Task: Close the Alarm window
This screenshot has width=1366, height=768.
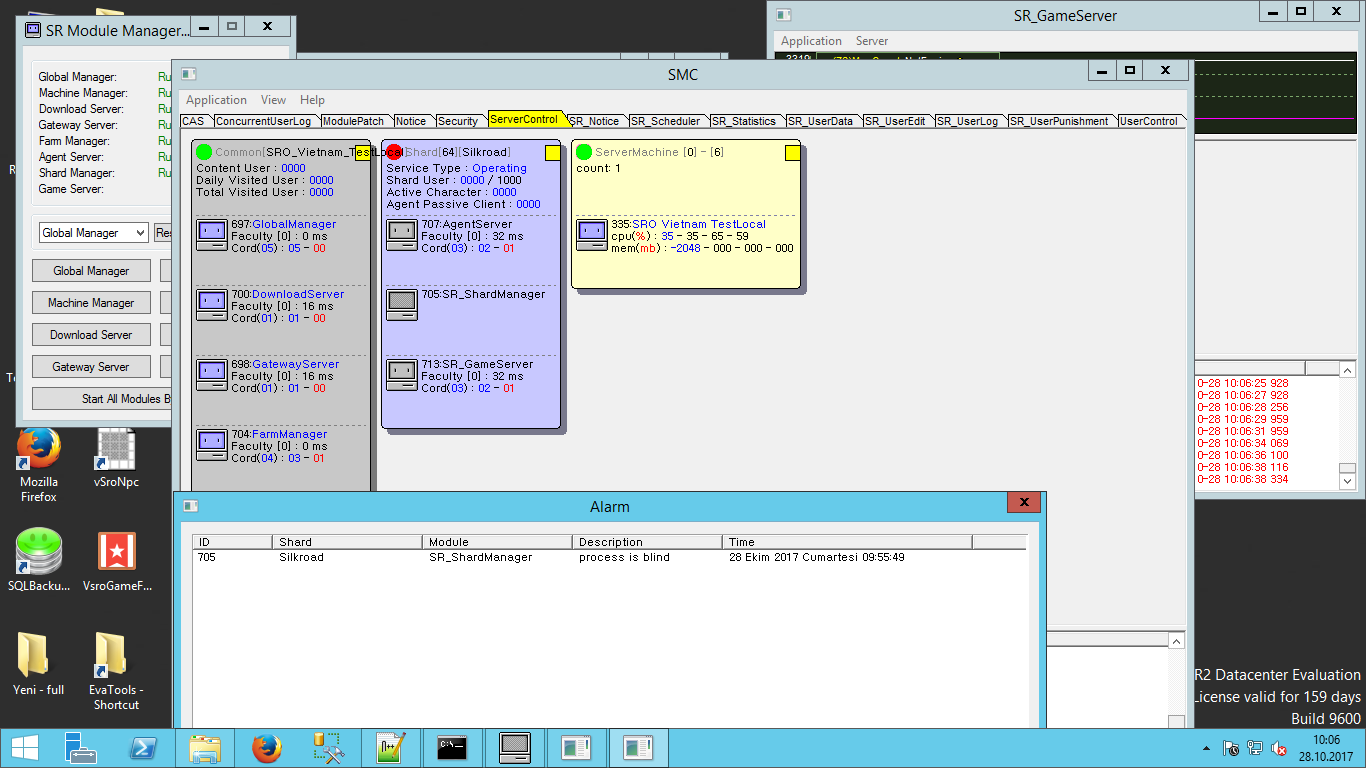Action: pos(1024,503)
